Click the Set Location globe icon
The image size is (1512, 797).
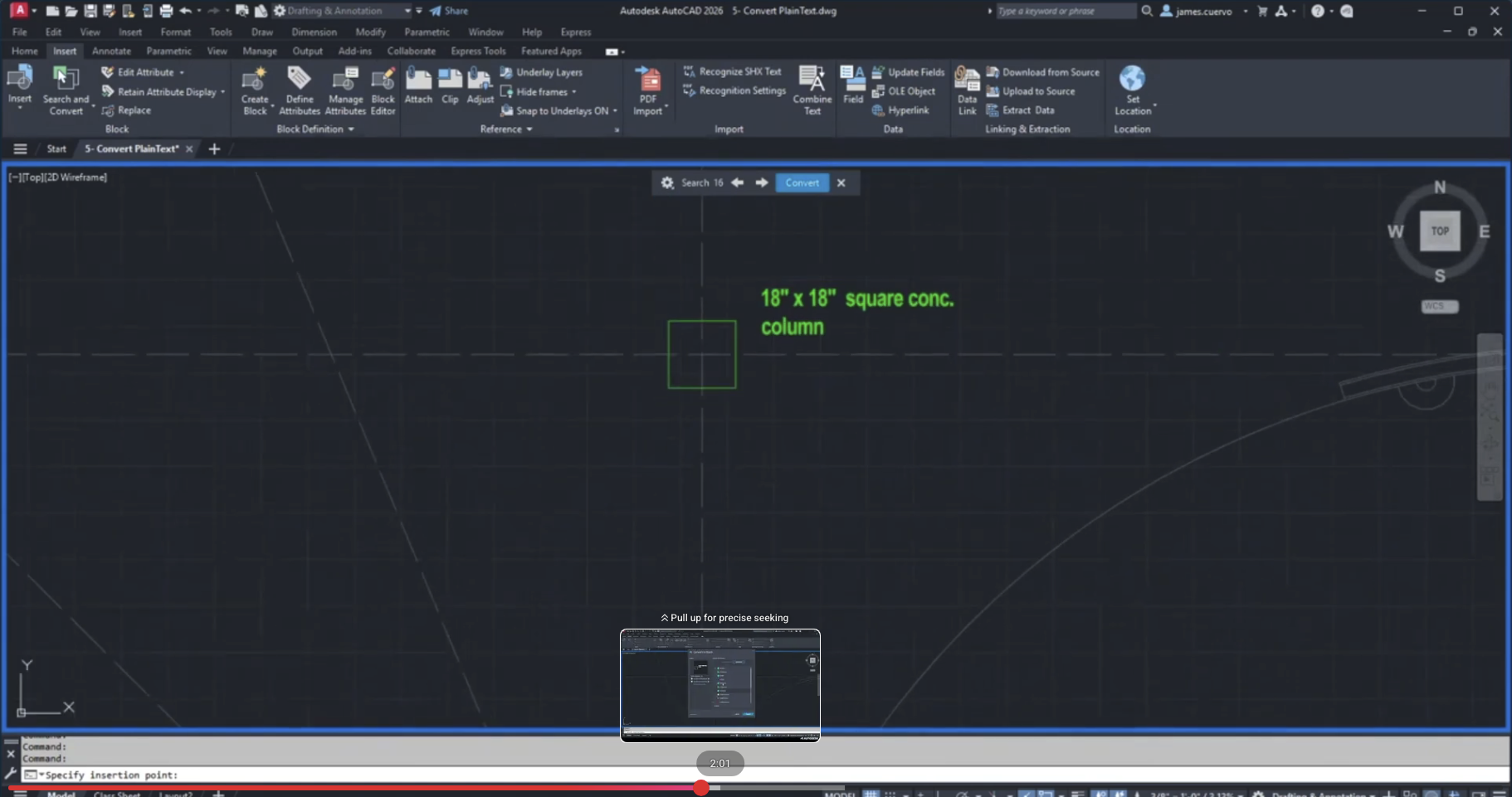click(1132, 80)
